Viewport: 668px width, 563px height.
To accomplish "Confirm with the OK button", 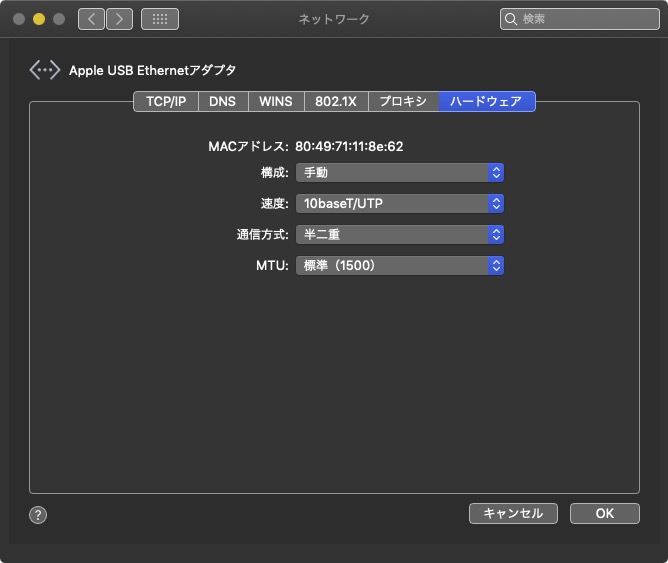I will pyautogui.click(x=604, y=513).
